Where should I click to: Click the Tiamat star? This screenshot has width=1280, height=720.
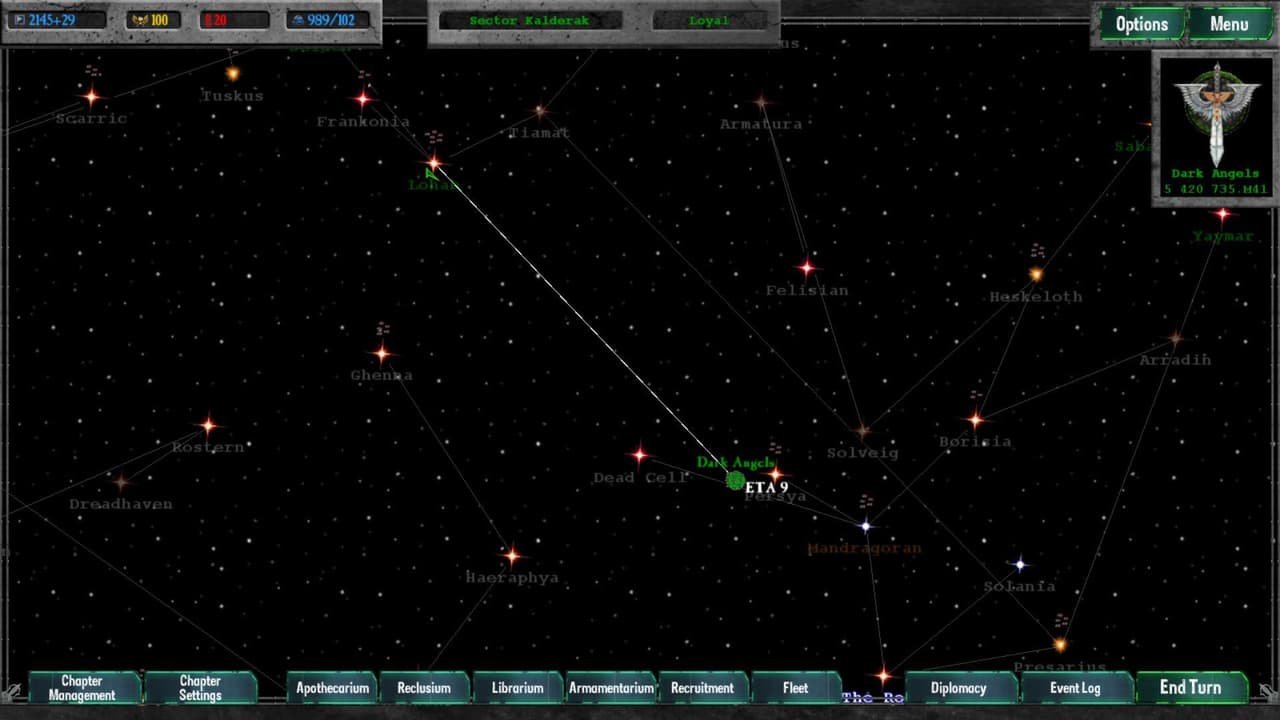(540, 111)
